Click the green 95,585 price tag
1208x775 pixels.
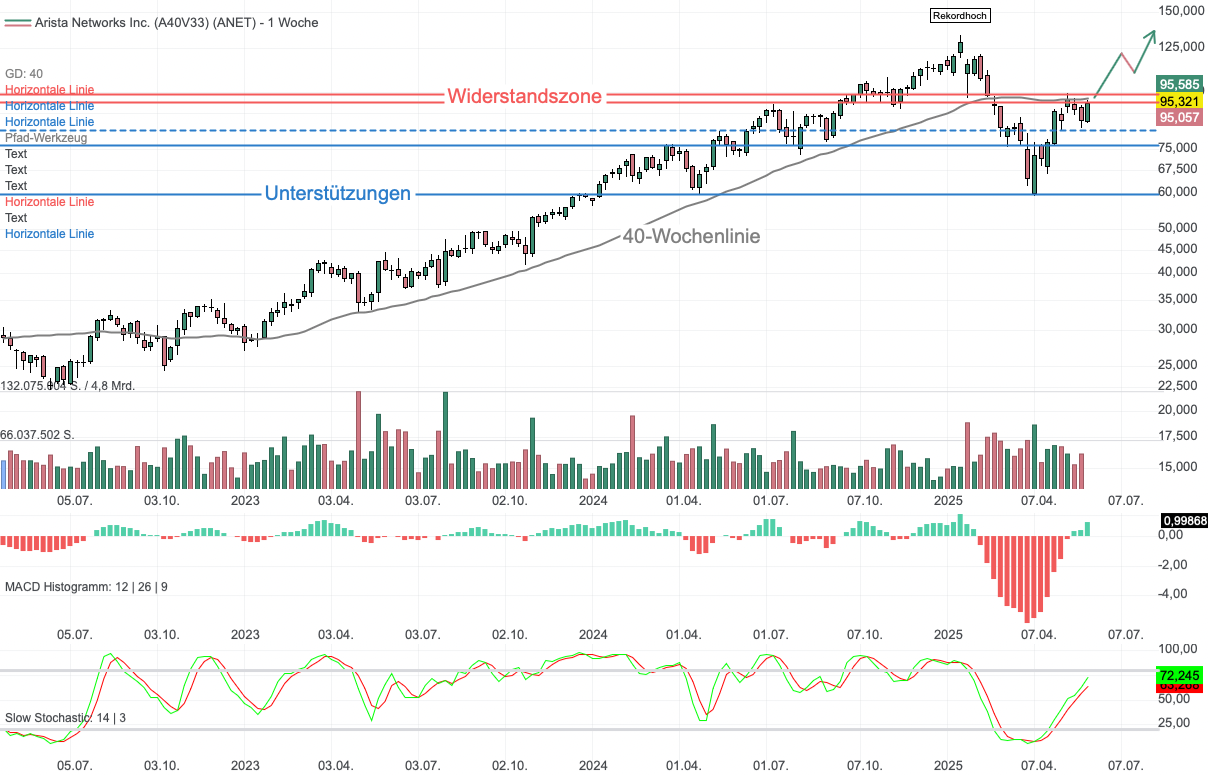[x=1178, y=84]
